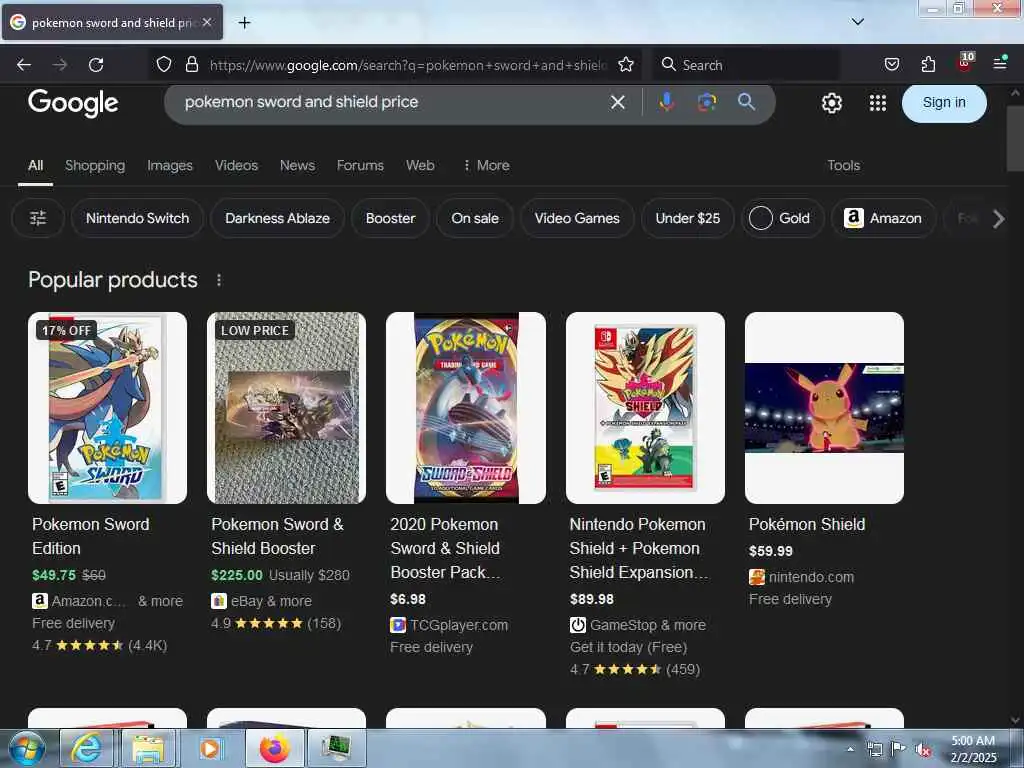Click the page vertical scrollbar thumb

click(1015, 137)
